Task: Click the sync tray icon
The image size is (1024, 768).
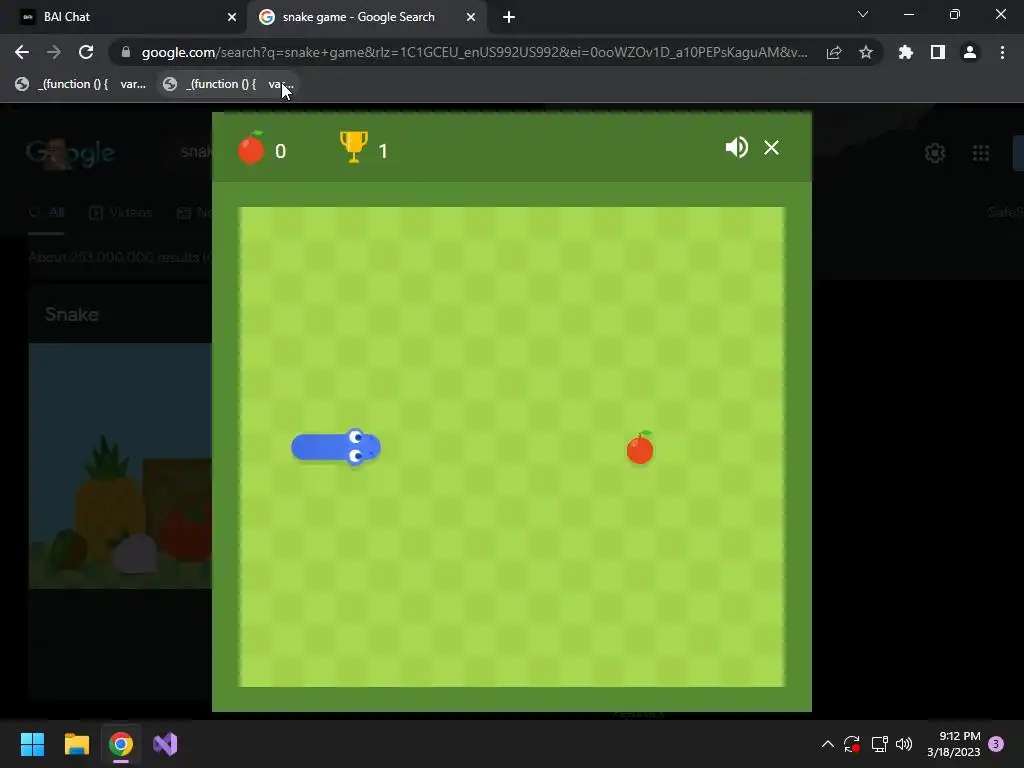Action: point(852,744)
